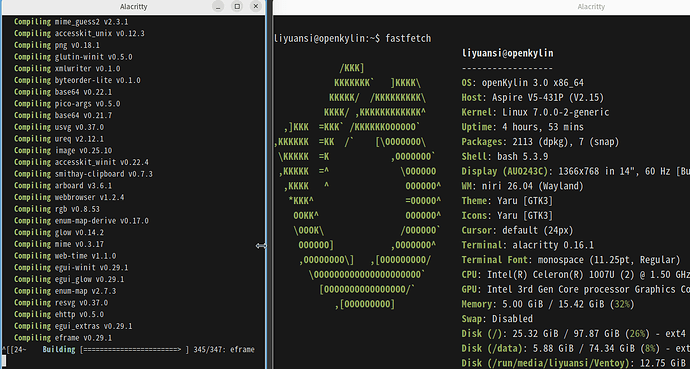Image resolution: width=690 pixels, height=369 pixels.
Task: Click the 'OS: openKylin 3.0 x86_64' line
Action: (523, 83)
